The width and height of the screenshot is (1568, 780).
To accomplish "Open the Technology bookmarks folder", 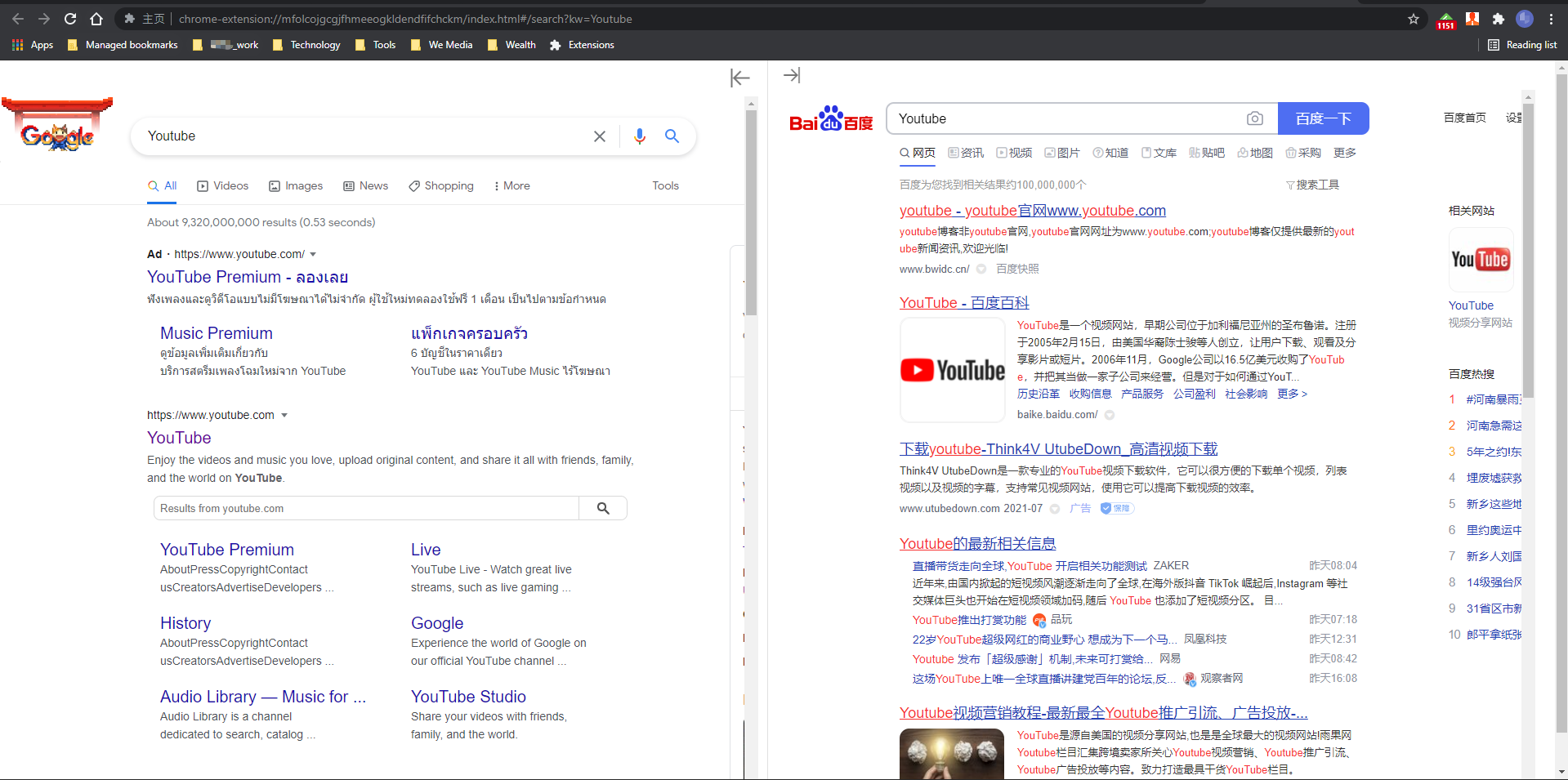I will 306,45.
